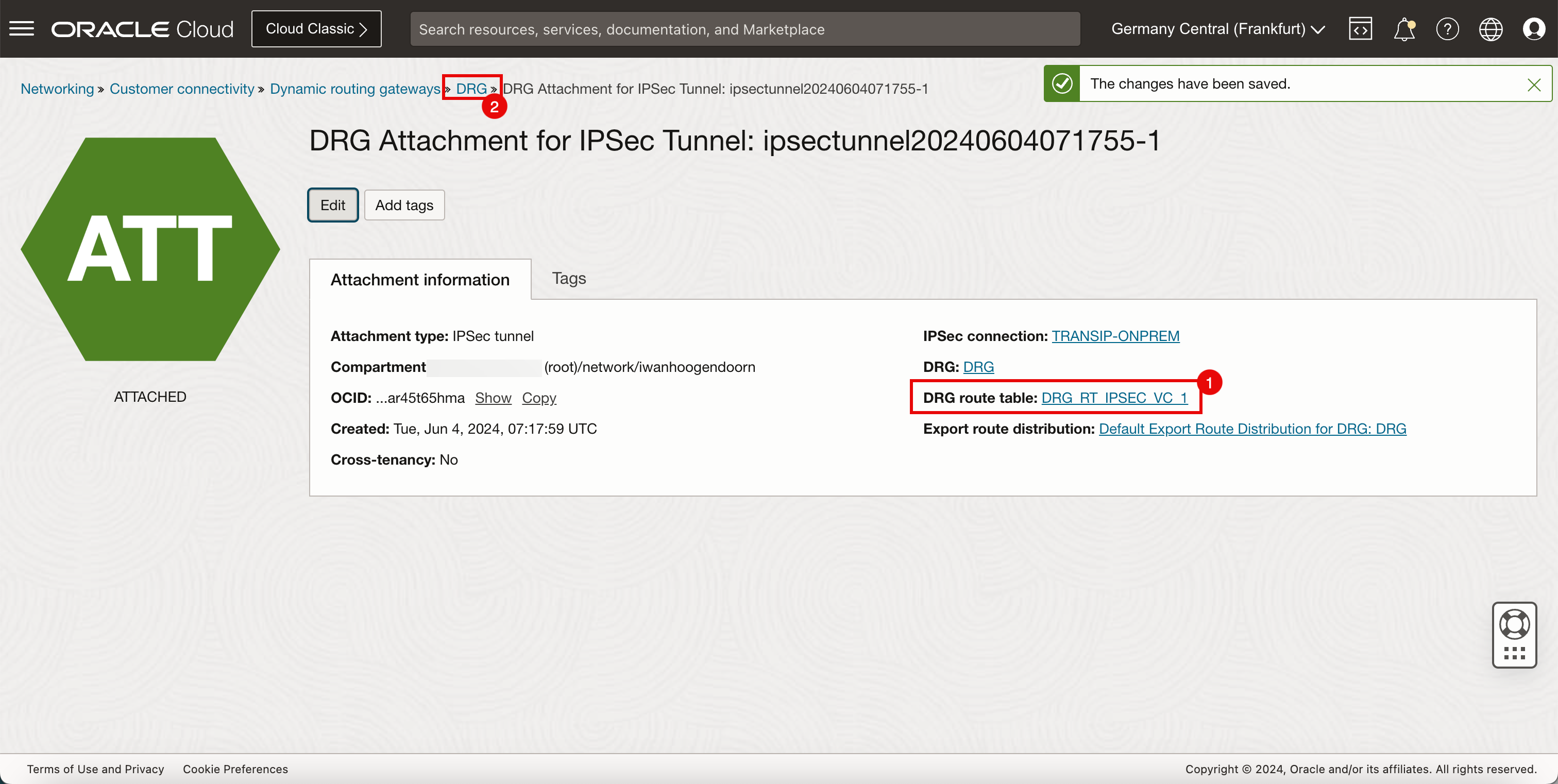The image size is (1558, 784).
Task: Open the hamburger navigation menu
Action: pos(22,28)
